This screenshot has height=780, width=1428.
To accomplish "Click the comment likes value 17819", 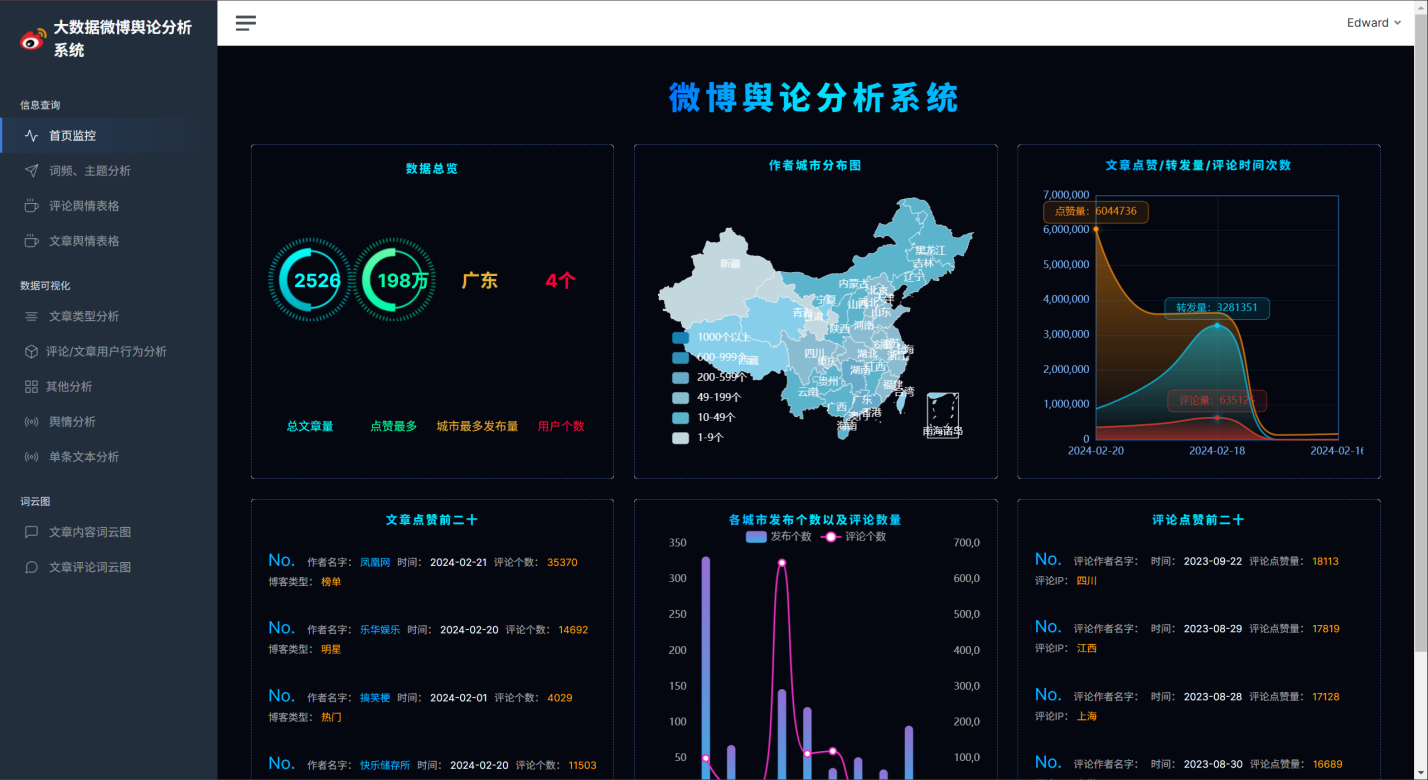I will pos(1326,629).
